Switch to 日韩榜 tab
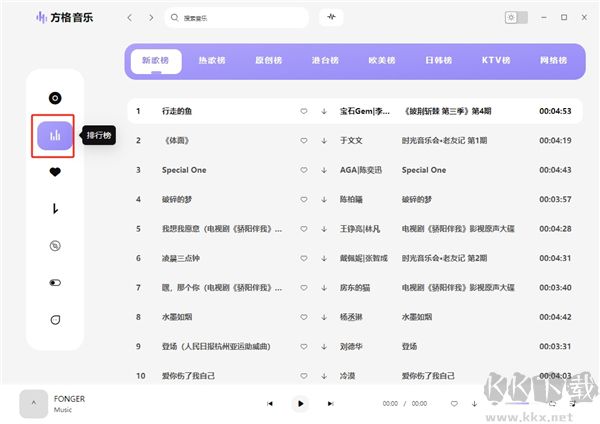This screenshot has width=600, height=424. click(439, 60)
